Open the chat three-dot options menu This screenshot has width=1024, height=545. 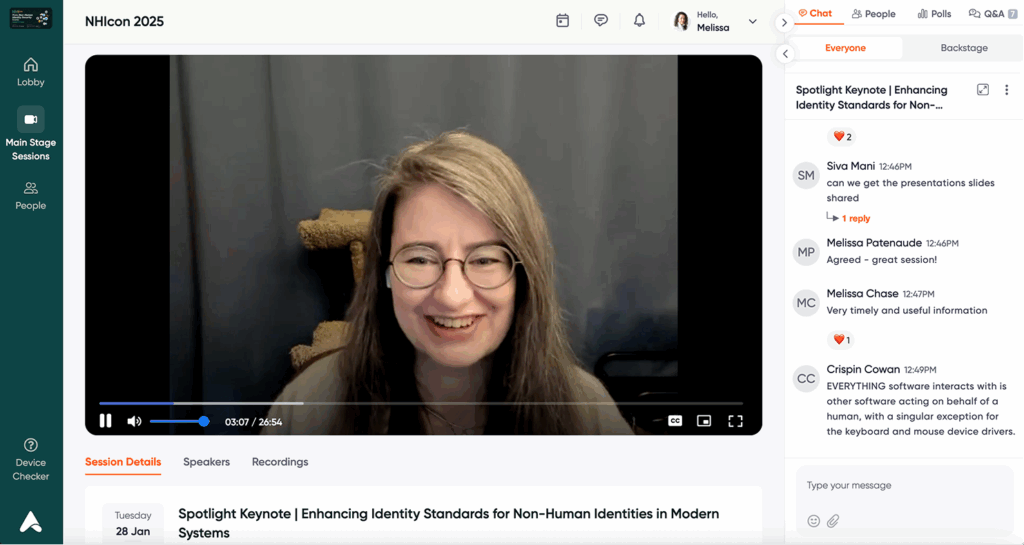click(1006, 90)
